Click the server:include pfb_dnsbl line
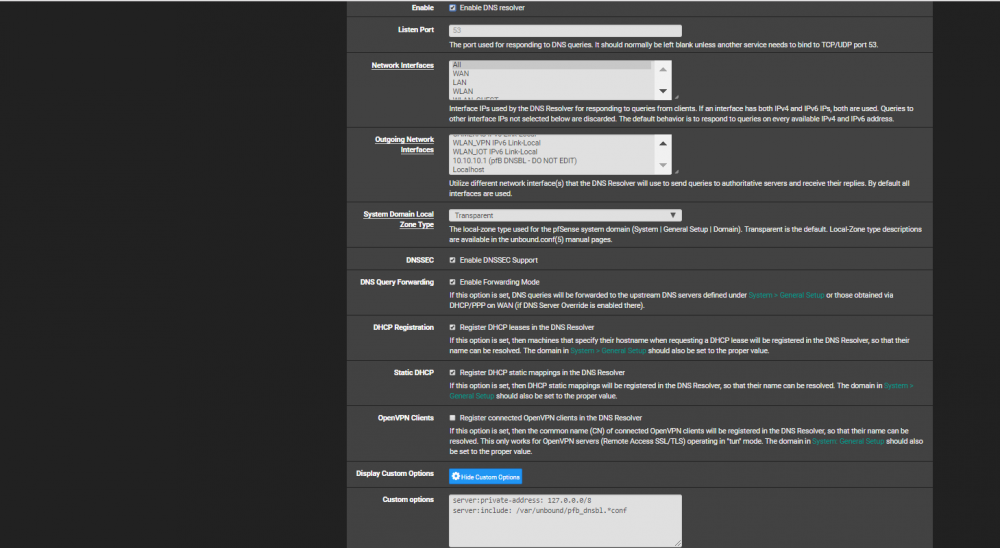 tap(540, 510)
